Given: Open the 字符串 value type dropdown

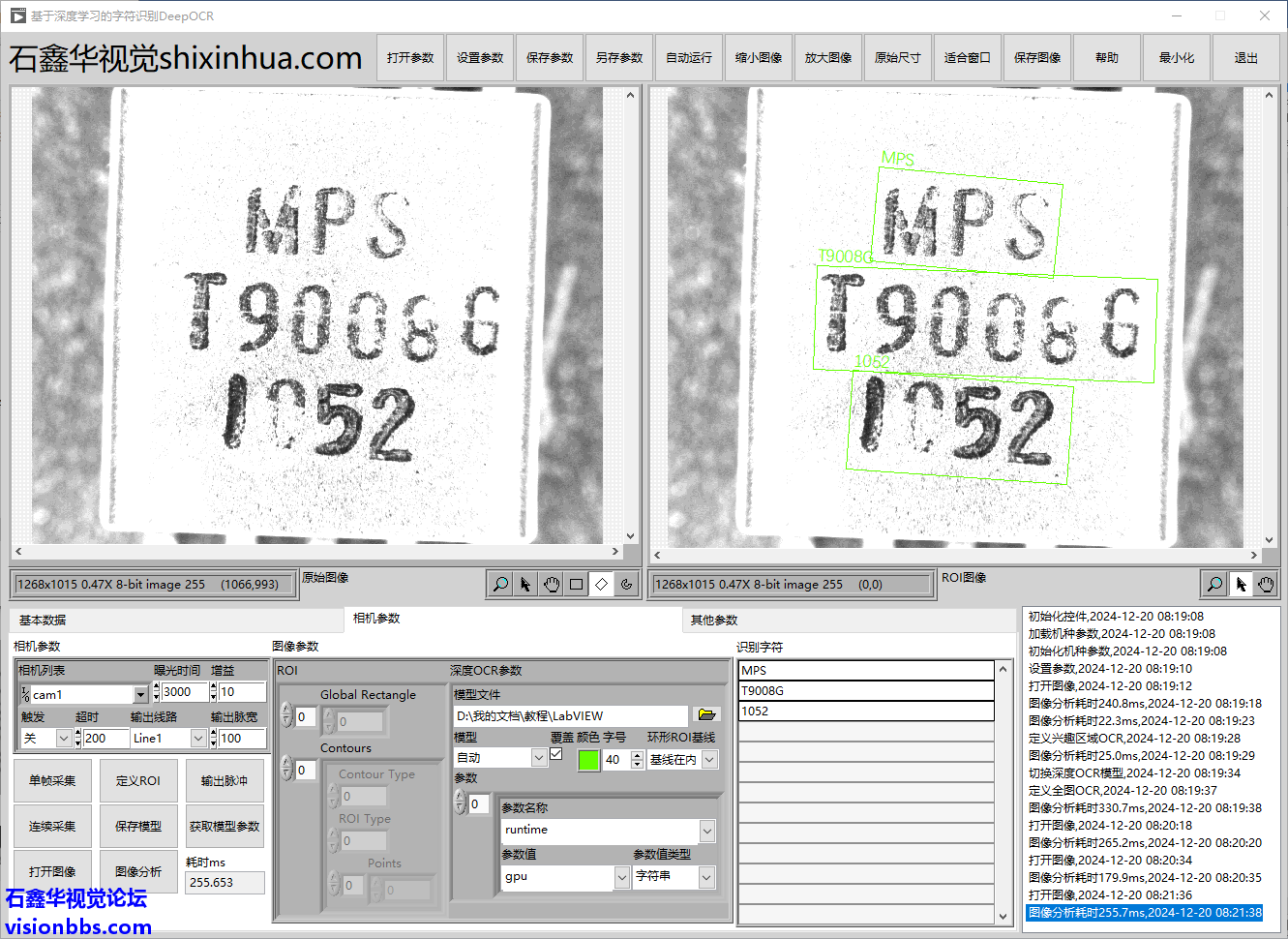Looking at the screenshot, I should click(706, 877).
